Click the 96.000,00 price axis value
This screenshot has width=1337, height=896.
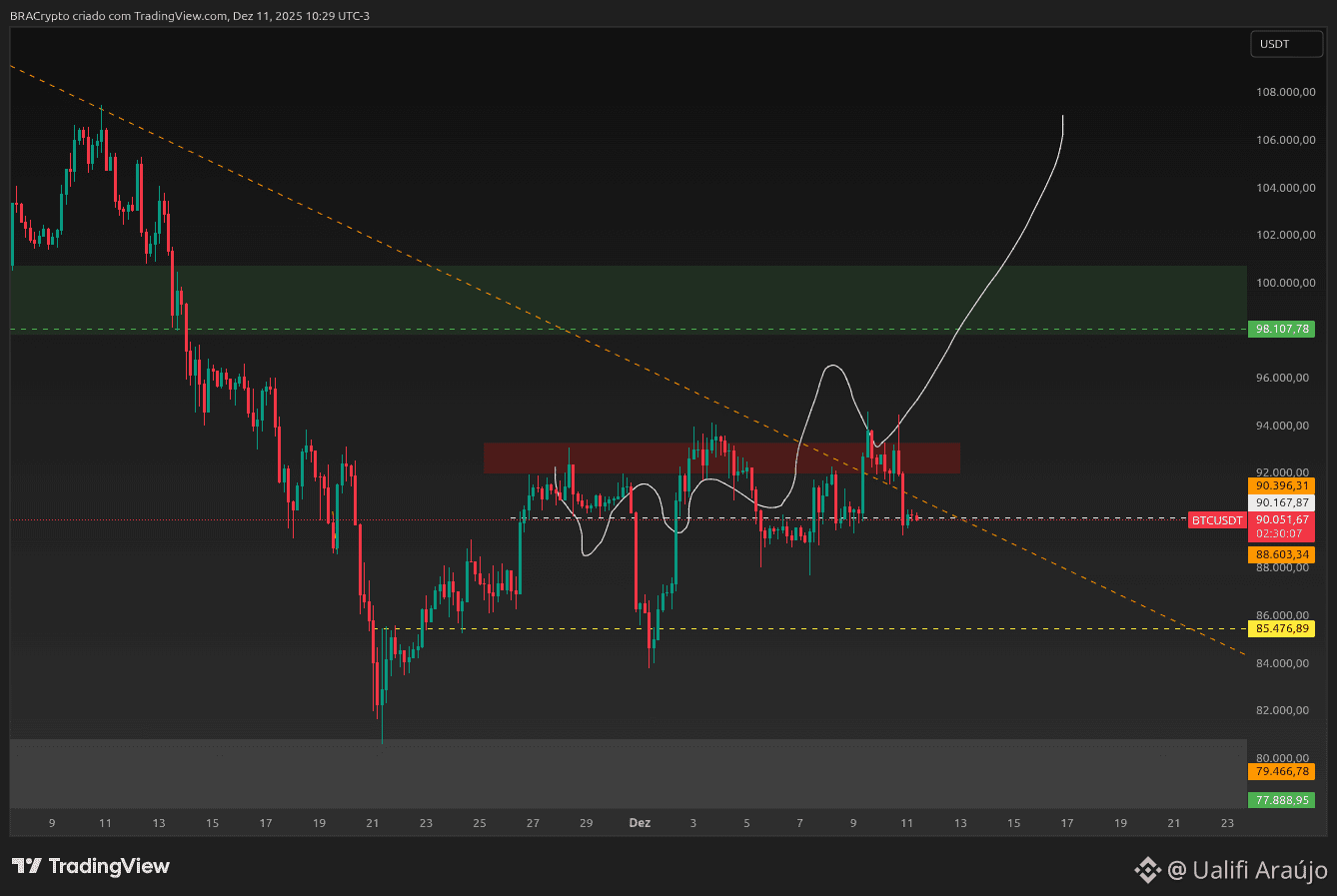[x=1285, y=378]
